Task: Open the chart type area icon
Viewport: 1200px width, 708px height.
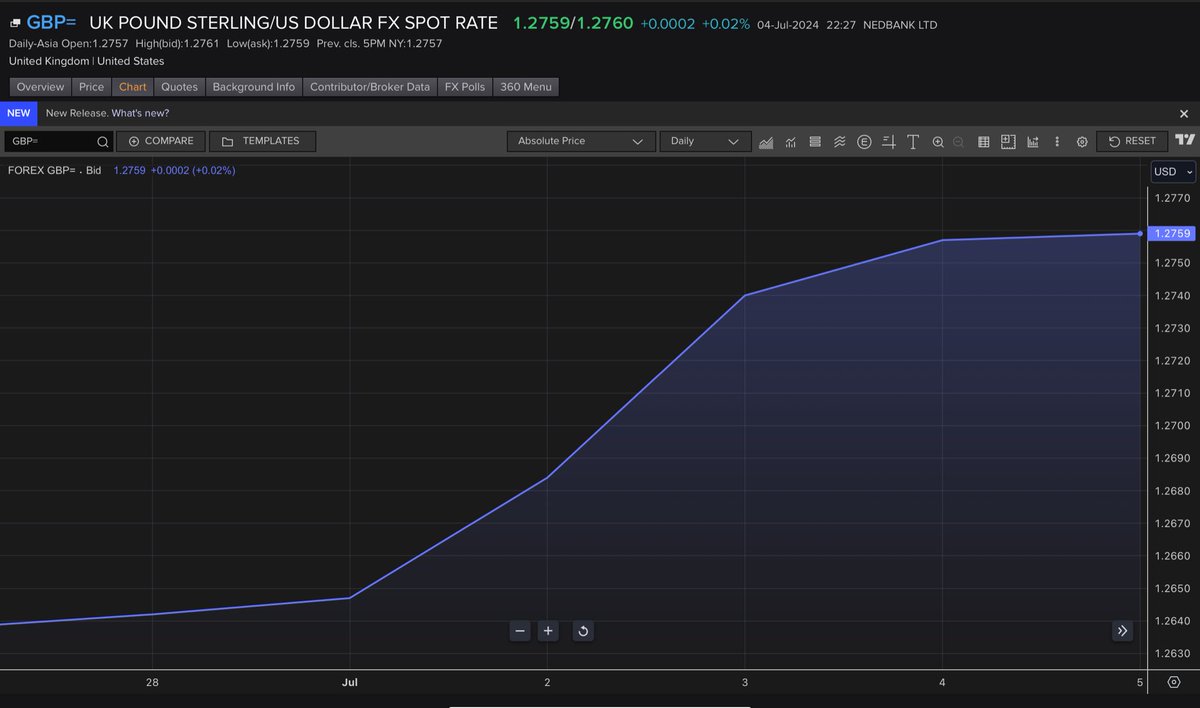Action: (x=767, y=142)
